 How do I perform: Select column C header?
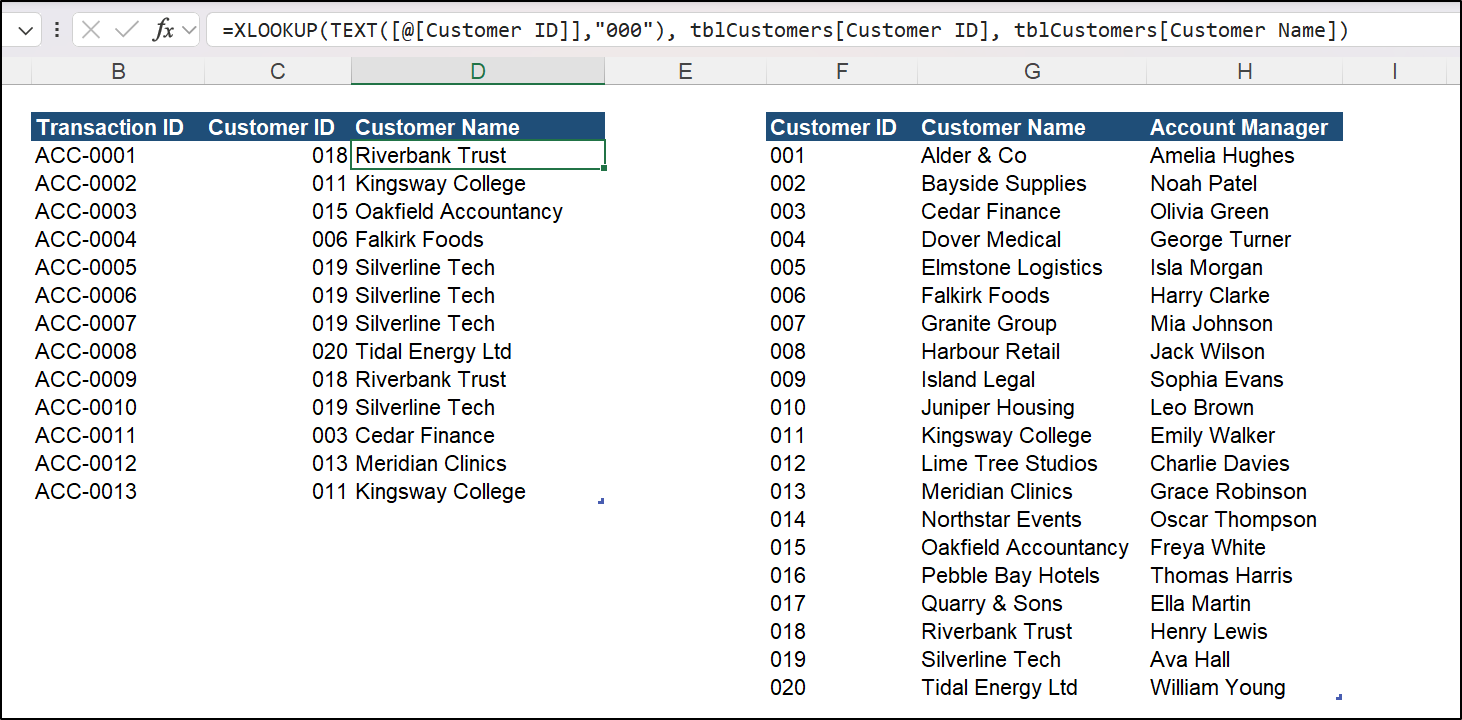[x=278, y=71]
